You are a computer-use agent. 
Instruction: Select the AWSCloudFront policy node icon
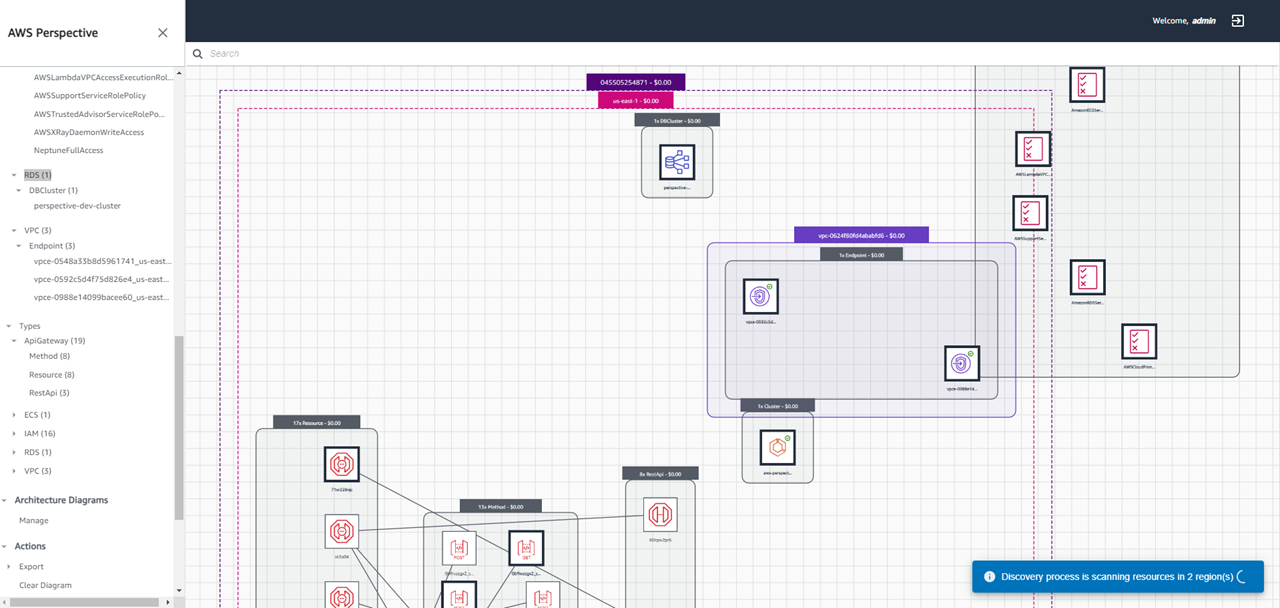1139,341
